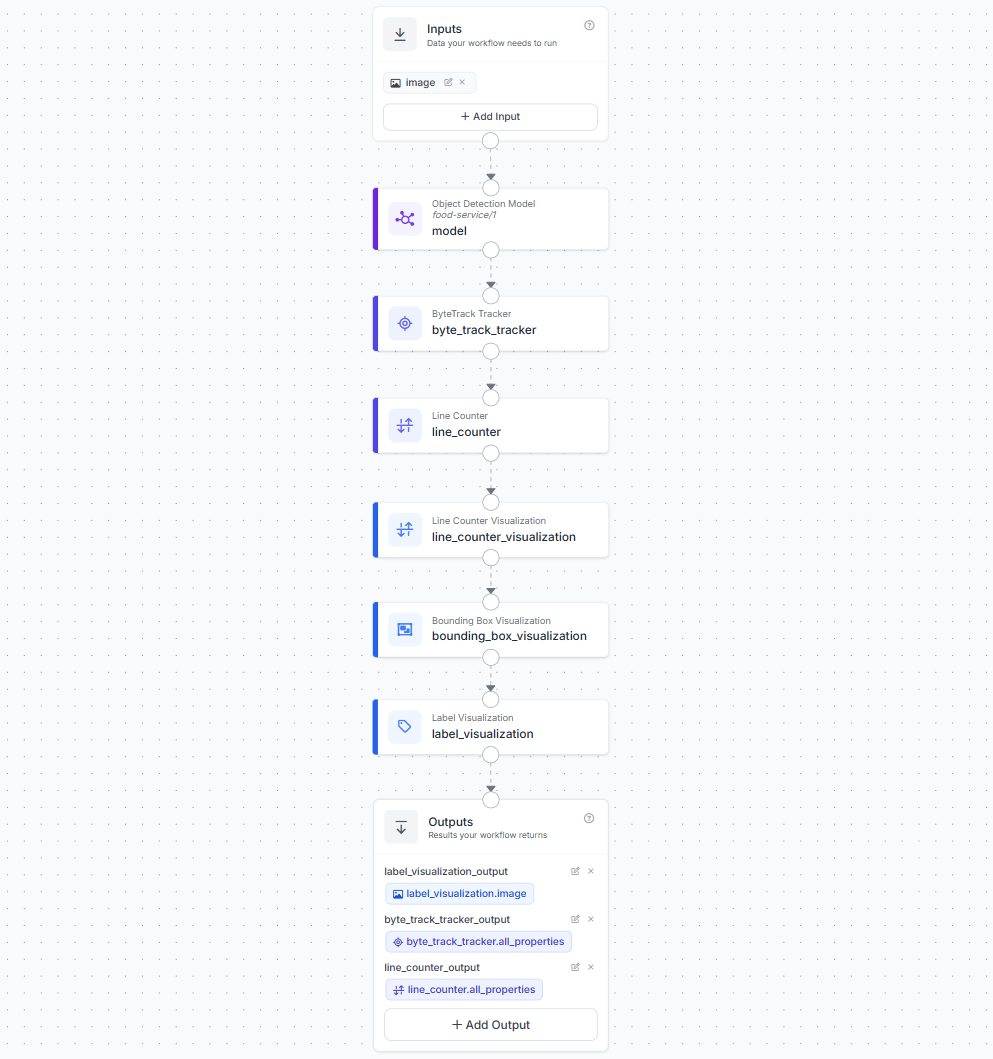The height and width of the screenshot is (1059, 993).
Task: Click the Add Output button
Action: click(491, 1025)
